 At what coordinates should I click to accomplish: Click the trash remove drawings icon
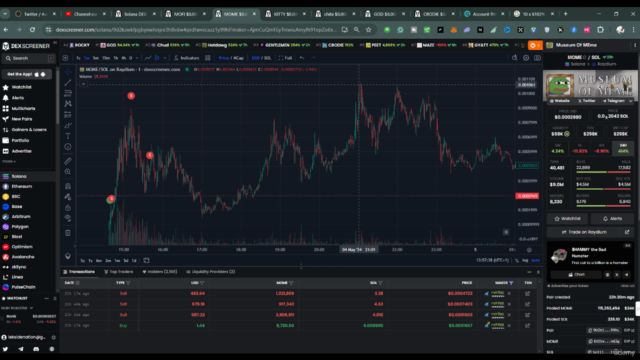click(68, 233)
